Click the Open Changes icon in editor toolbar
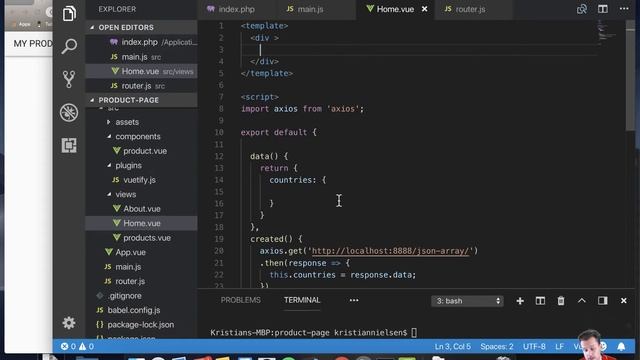Image resolution: width=640 pixels, height=360 pixels. click(582, 9)
